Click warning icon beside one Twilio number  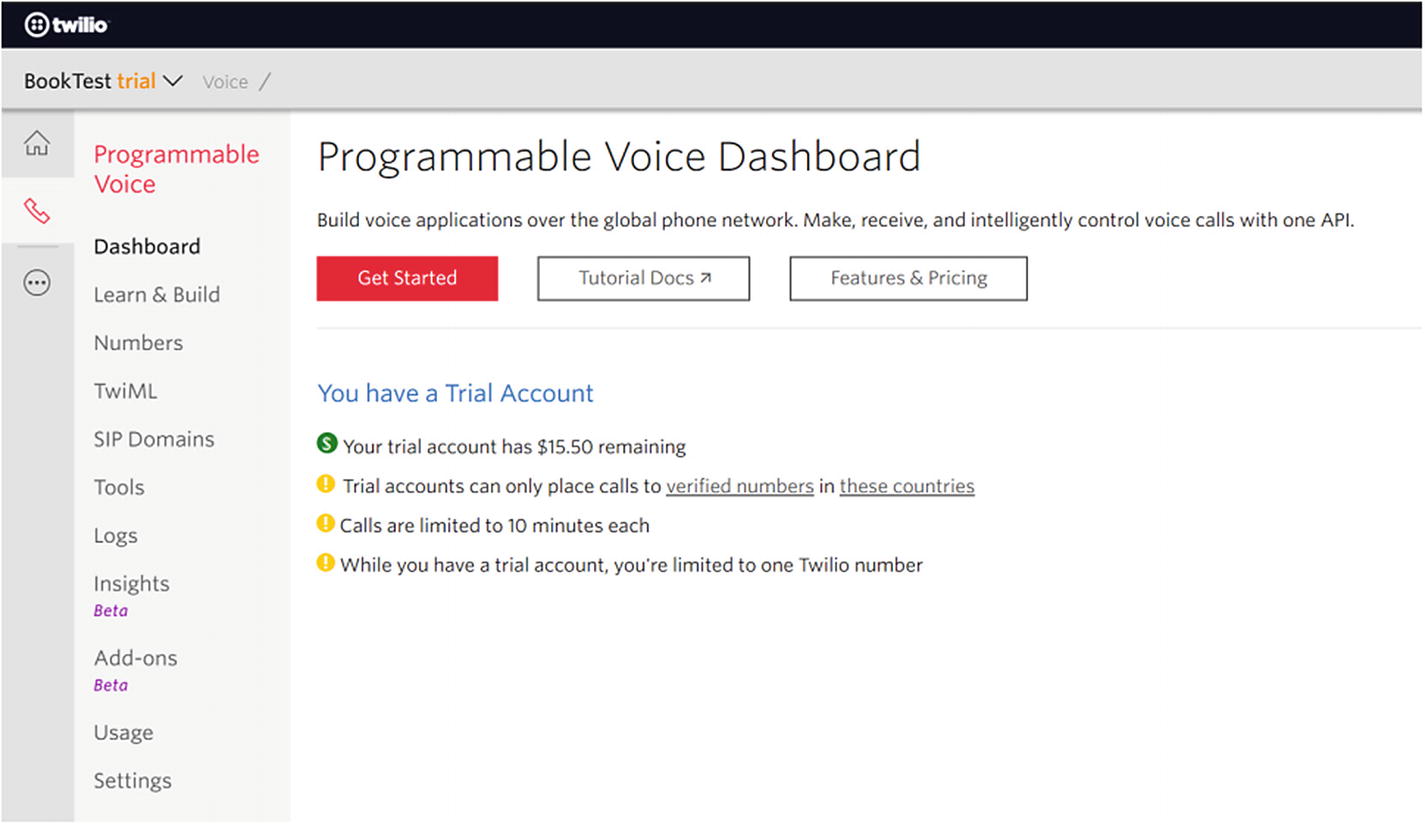point(326,563)
